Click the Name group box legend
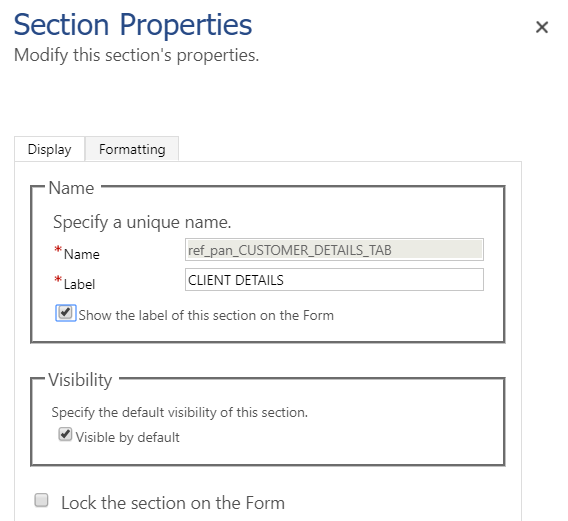The height and width of the screenshot is (521, 568). coord(71,188)
